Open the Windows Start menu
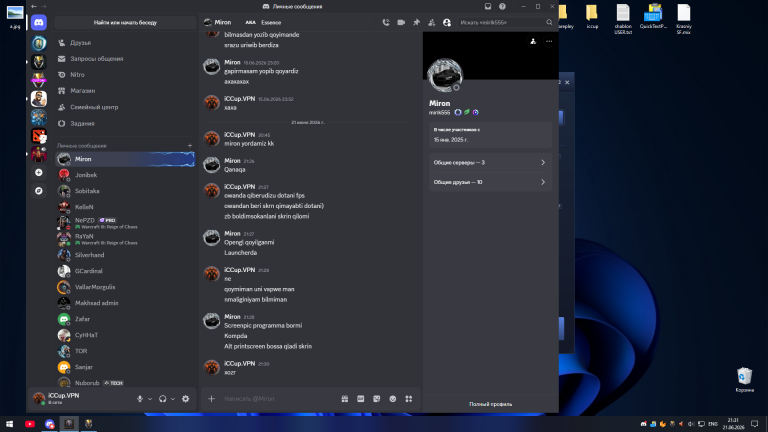 point(9,424)
